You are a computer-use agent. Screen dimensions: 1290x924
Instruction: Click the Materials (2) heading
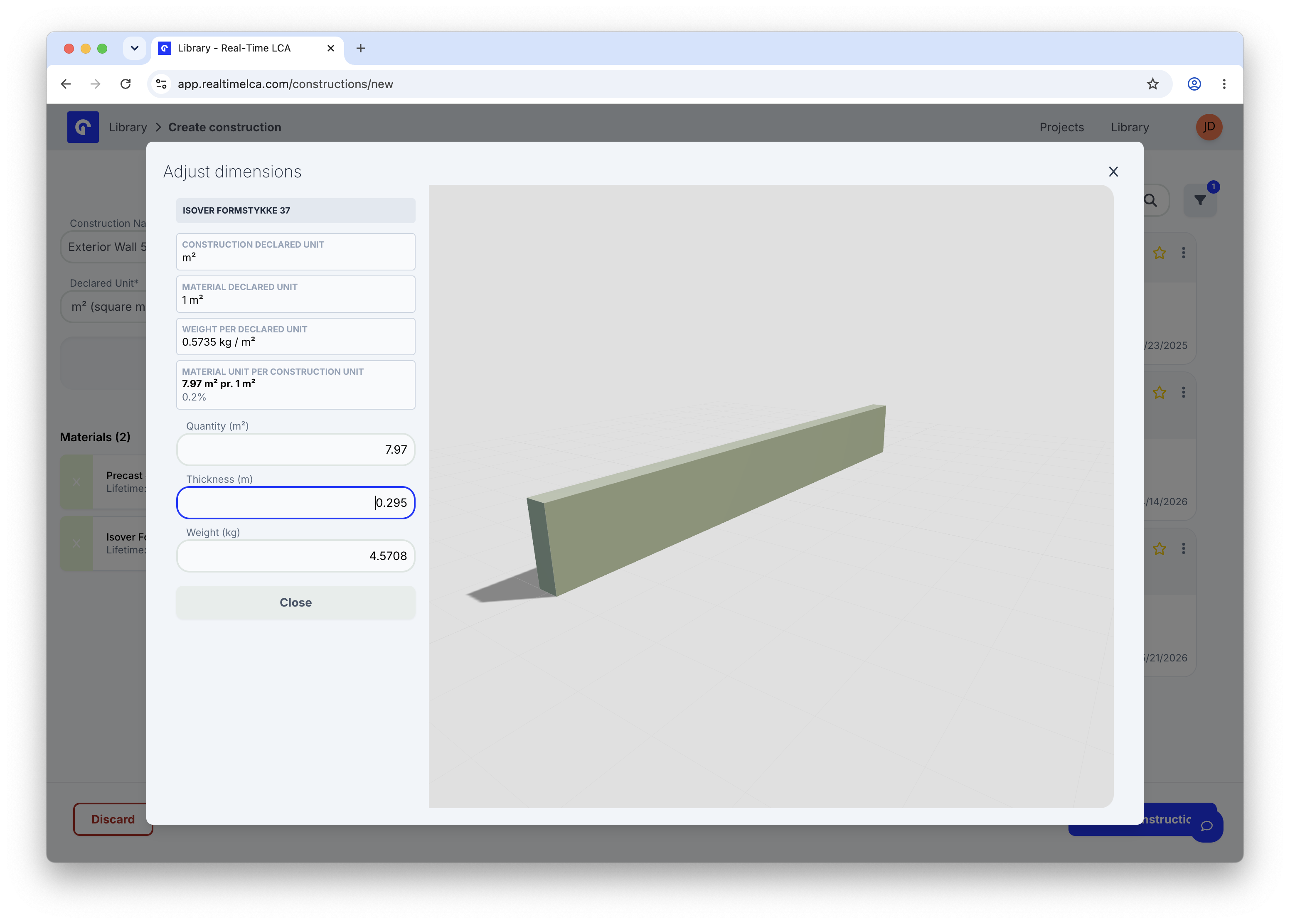95,437
